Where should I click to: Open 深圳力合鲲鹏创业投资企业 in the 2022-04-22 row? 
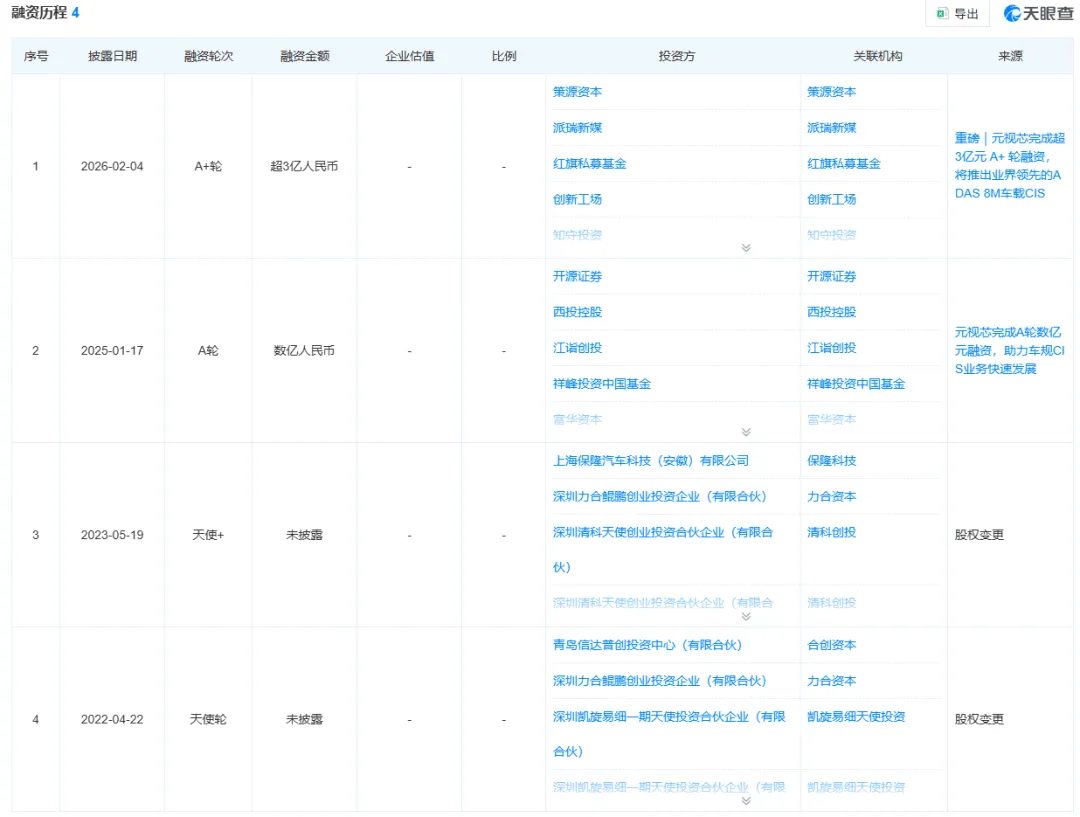pos(660,681)
